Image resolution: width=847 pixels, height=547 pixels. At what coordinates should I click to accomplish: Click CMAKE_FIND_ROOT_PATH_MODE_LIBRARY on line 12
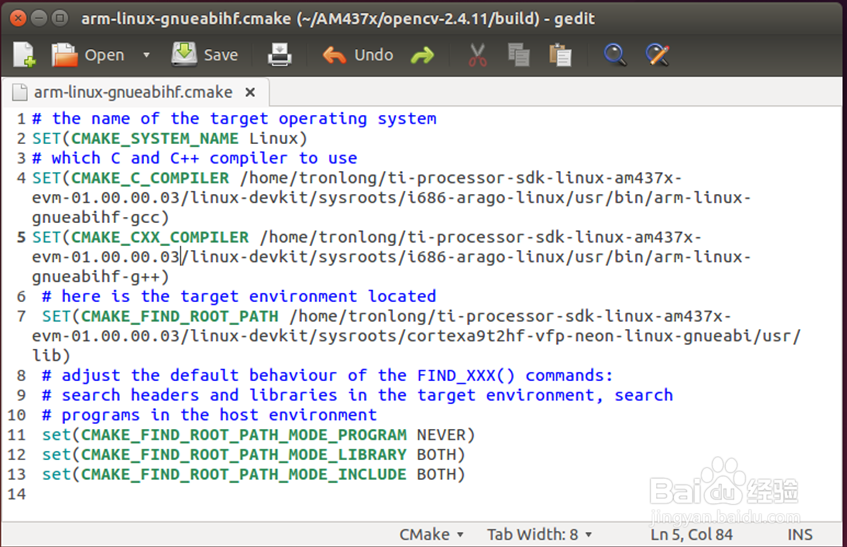click(244, 455)
